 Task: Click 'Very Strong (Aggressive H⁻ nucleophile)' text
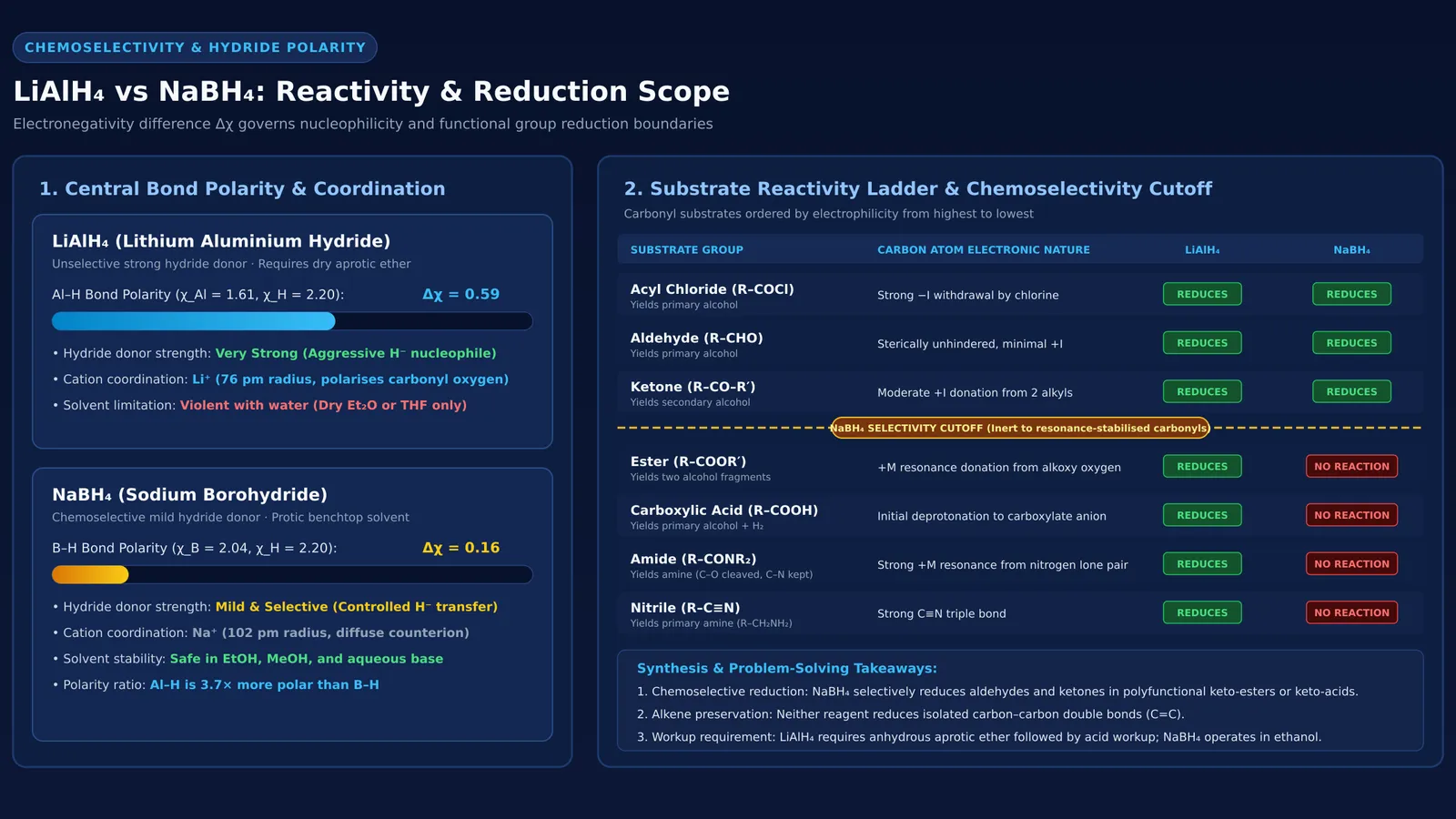click(356, 353)
